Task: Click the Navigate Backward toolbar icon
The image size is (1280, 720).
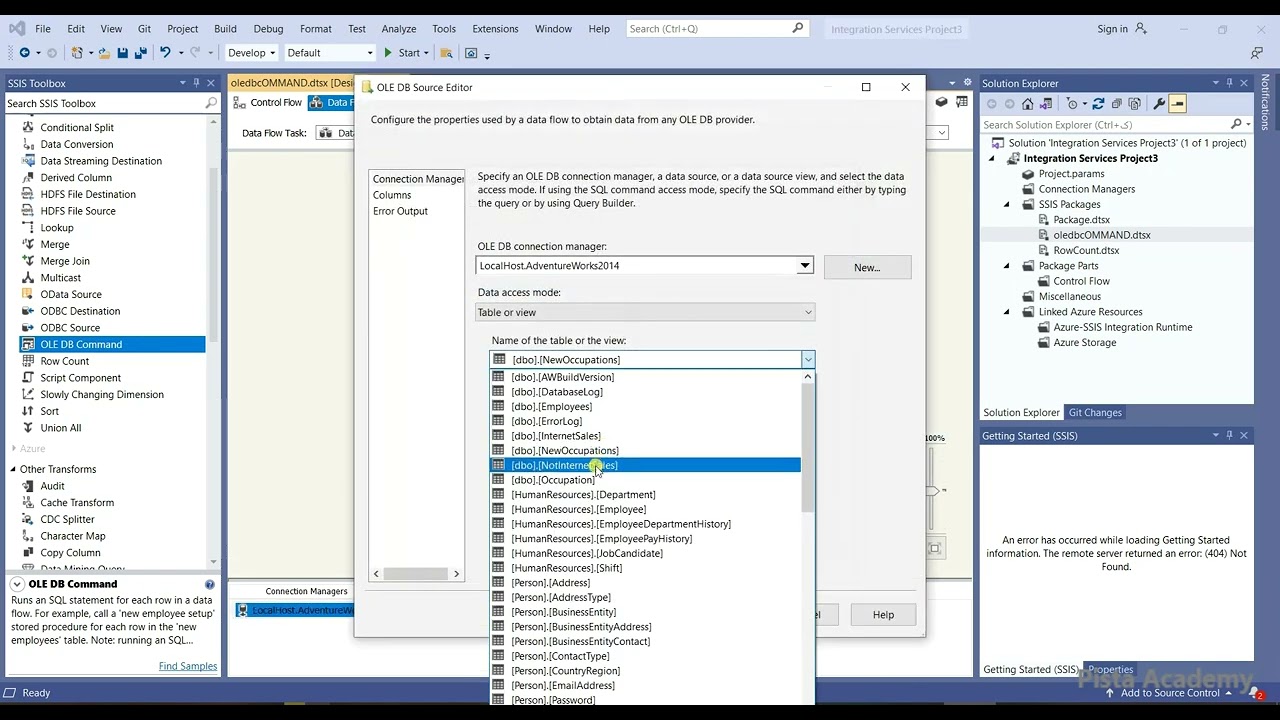Action: [25, 53]
